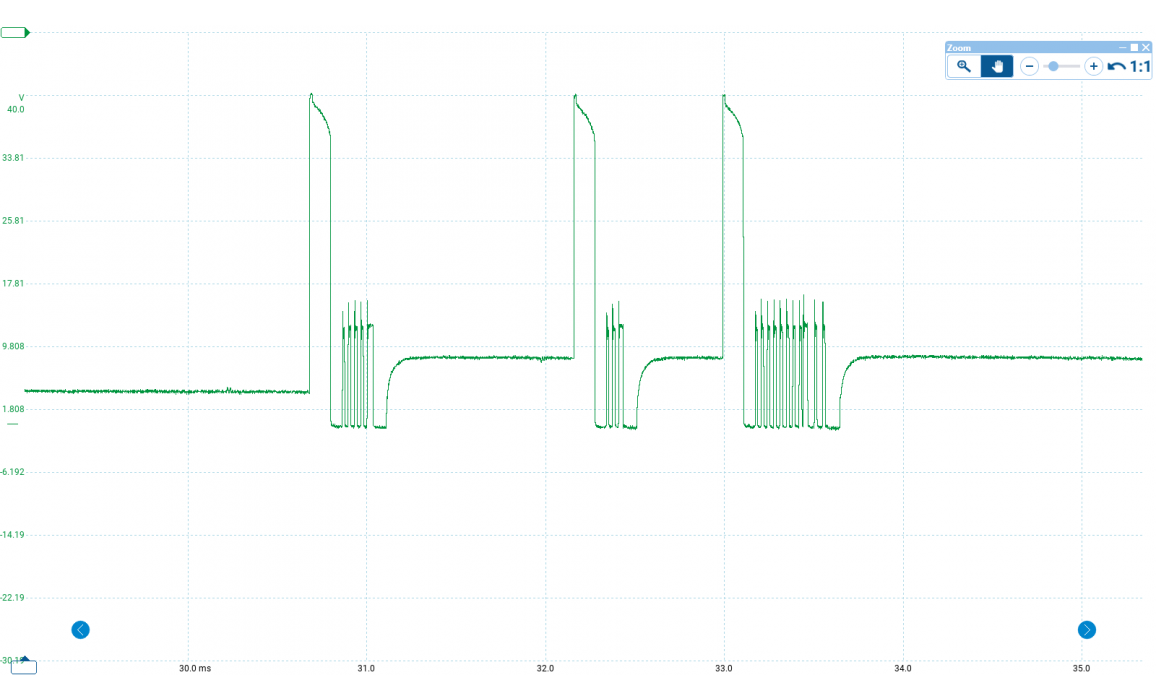Viewport: 1156px width, 700px height.
Task: Click the 35.0 time axis label
Action: pos(1081,668)
